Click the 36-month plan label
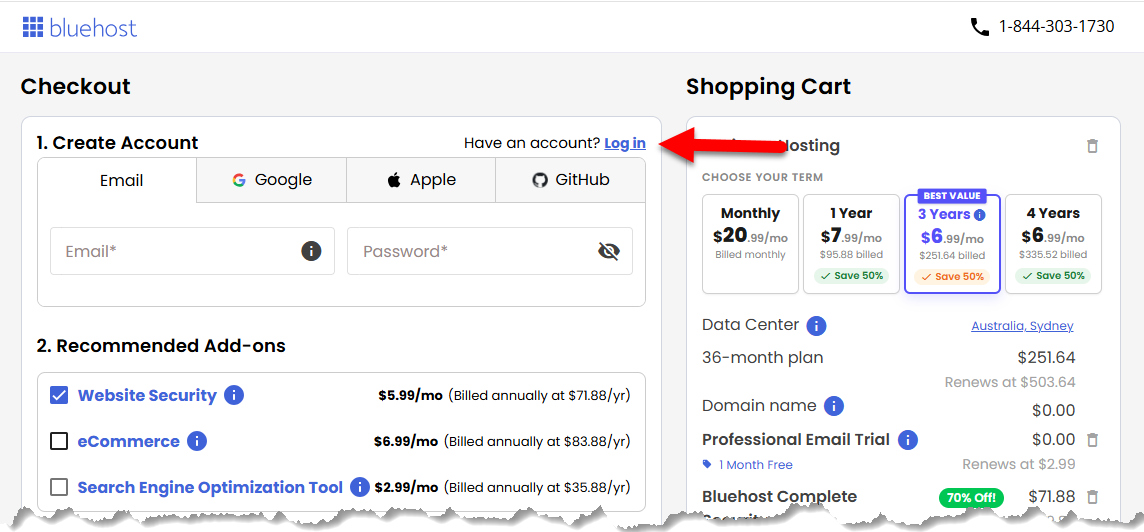The image size is (1144, 532). point(762,358)
